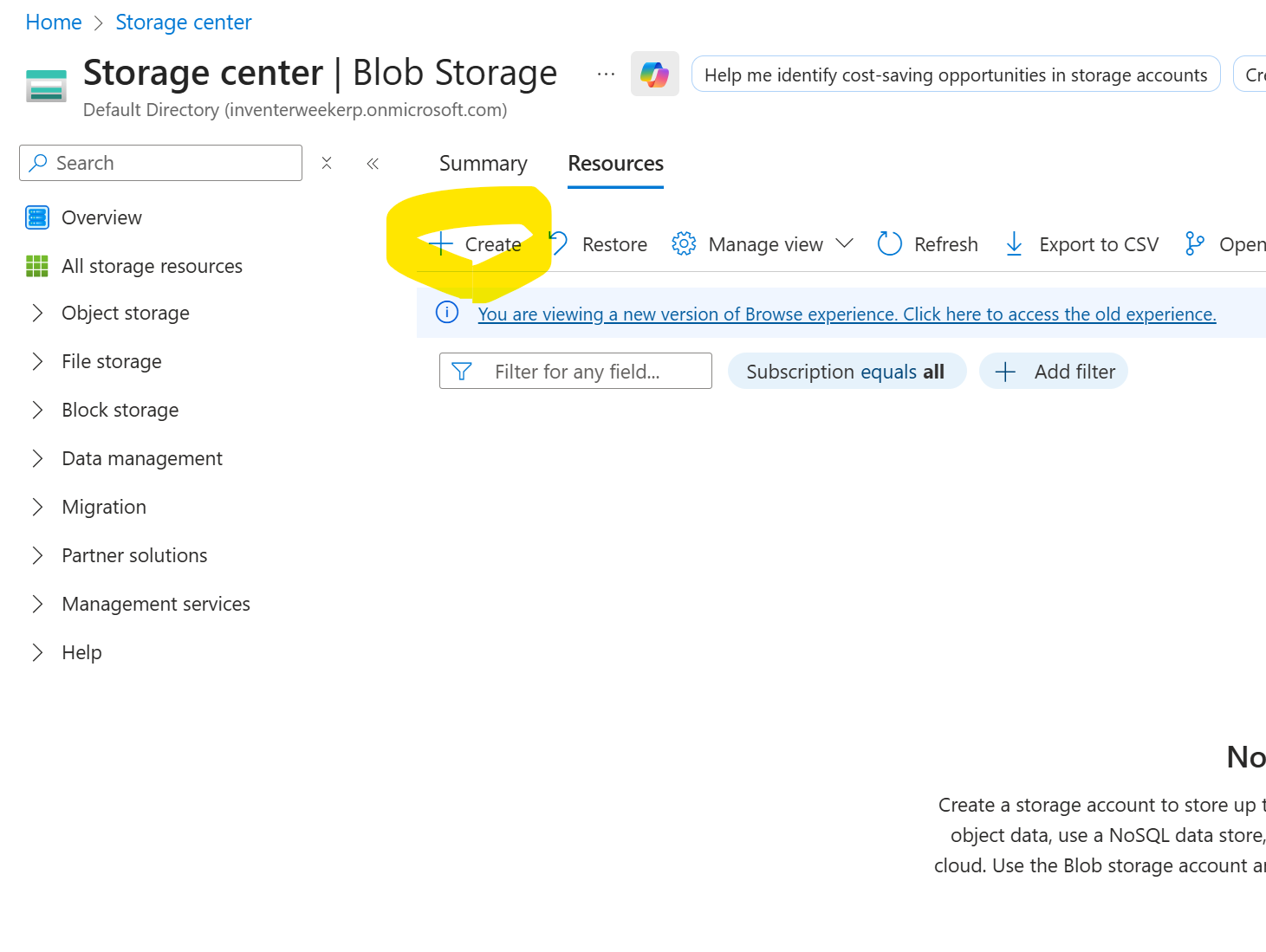Click the Storage center service icon
The image size is (1266, 952).
coord(47,86)
